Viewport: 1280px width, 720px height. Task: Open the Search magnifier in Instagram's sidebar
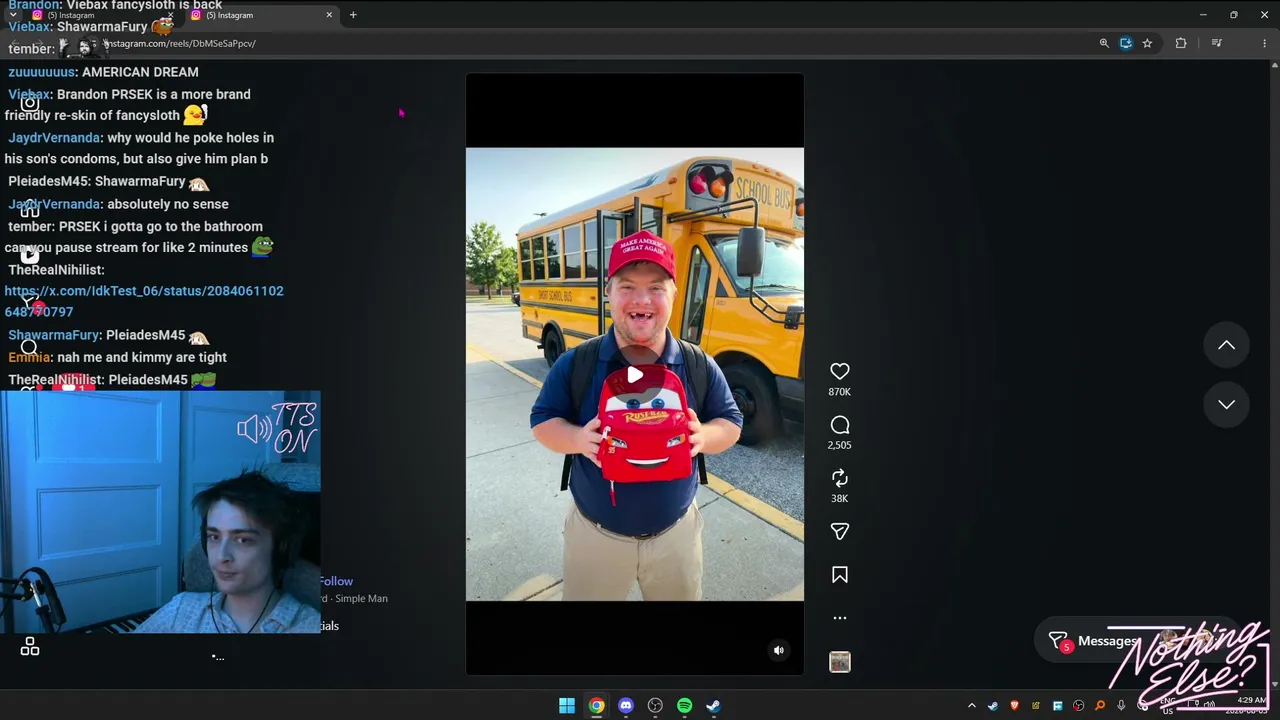pos(29,347)
